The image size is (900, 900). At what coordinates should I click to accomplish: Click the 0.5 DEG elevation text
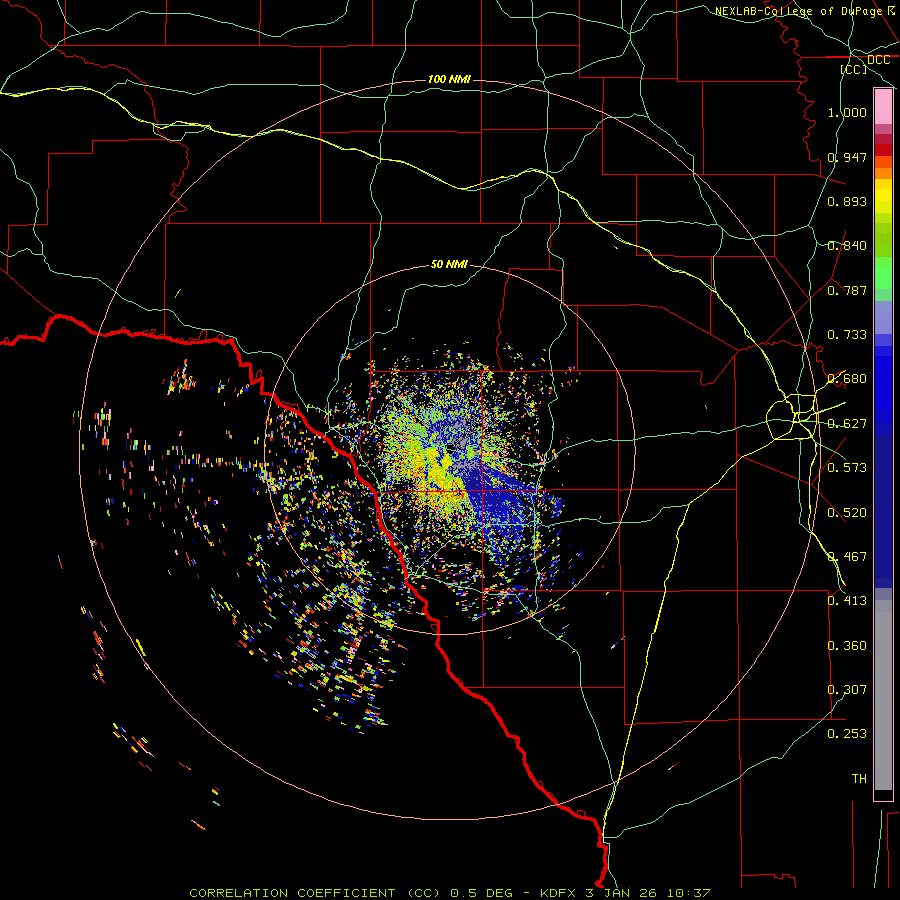point(482,893)
